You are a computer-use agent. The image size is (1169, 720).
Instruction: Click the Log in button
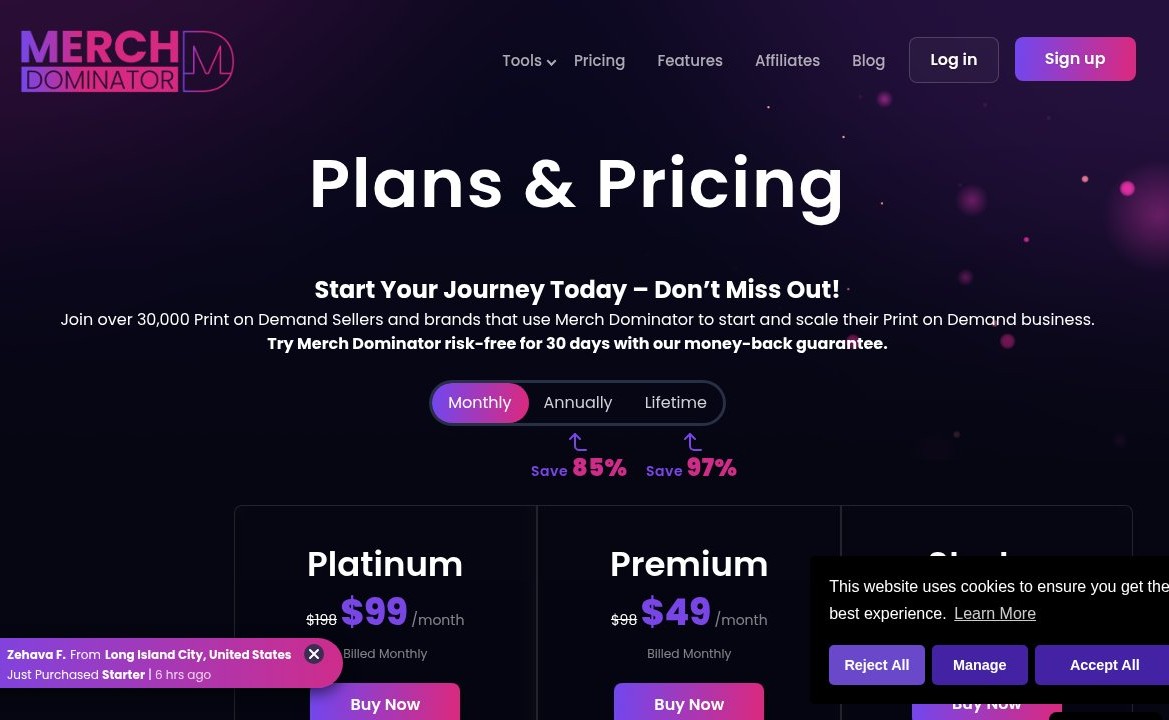click(x=954, y=60)
